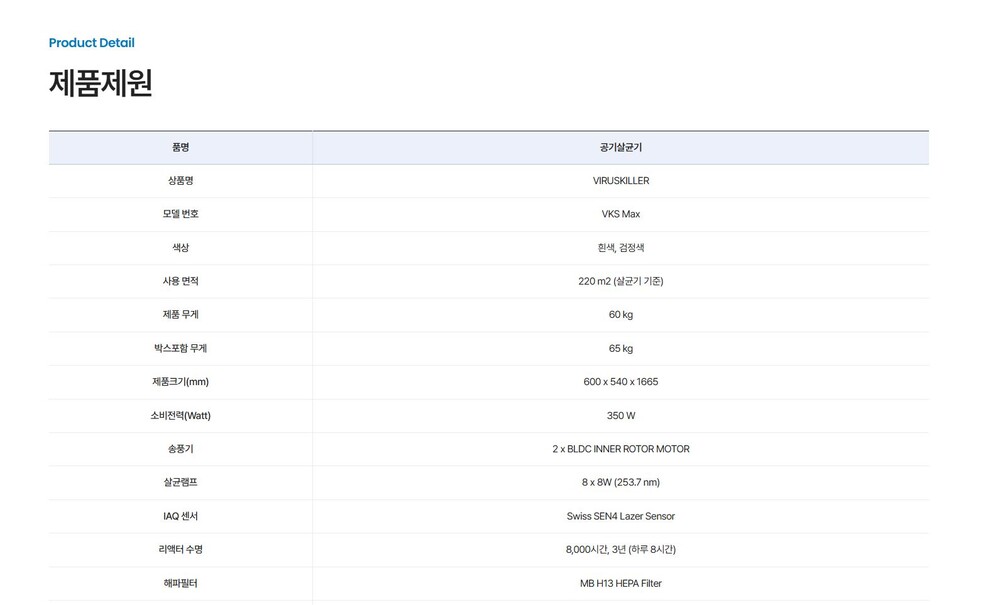Click the 'MB H13 HEPA Filter' value
The width and height of the screenshot is (1000, 605).
click(620, 583)
